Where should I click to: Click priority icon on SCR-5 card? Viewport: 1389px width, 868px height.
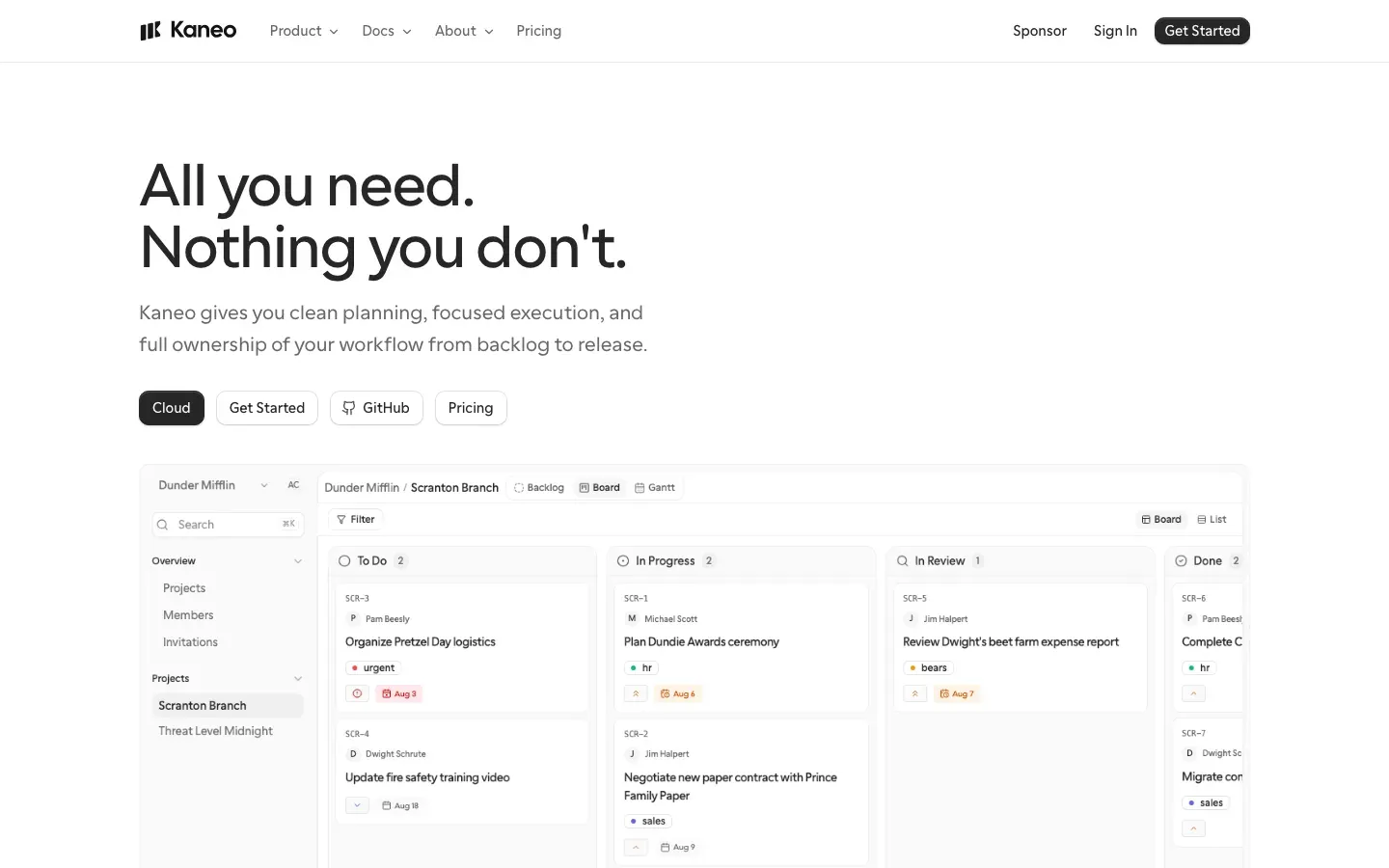[x=914, y=693]
